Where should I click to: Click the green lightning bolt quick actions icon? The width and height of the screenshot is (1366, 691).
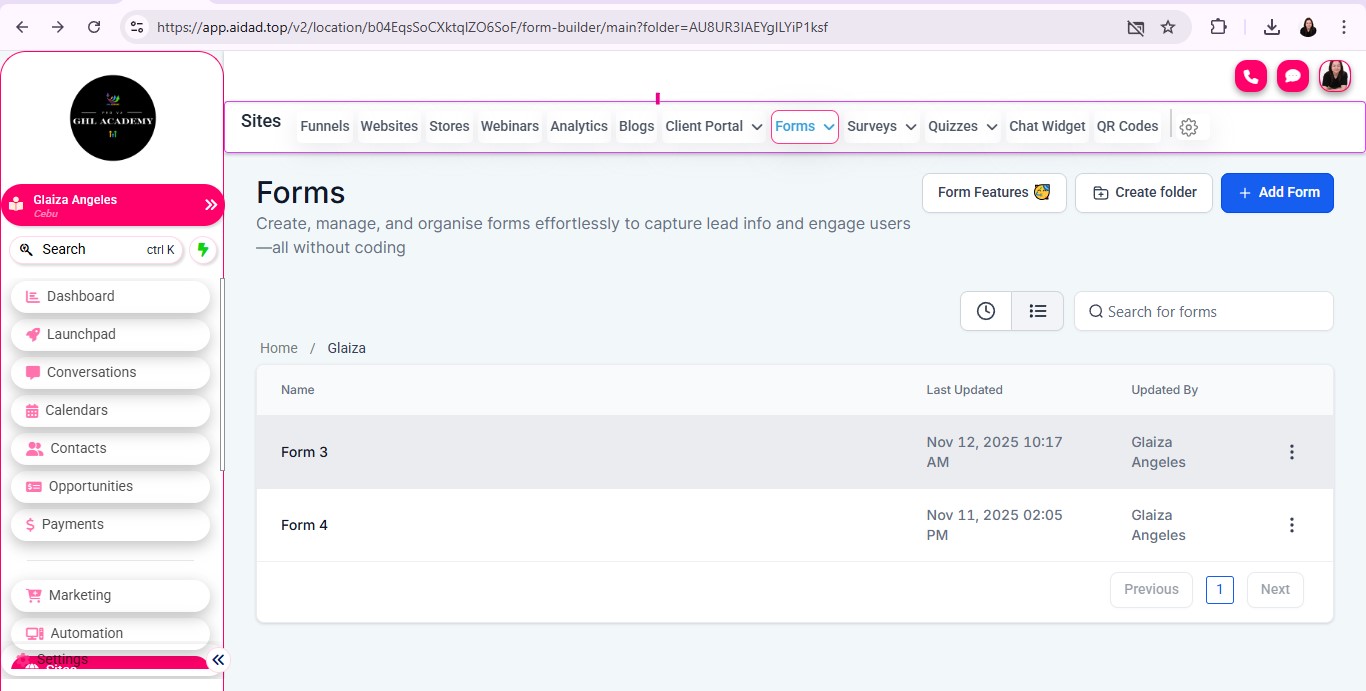pos(203,250)
